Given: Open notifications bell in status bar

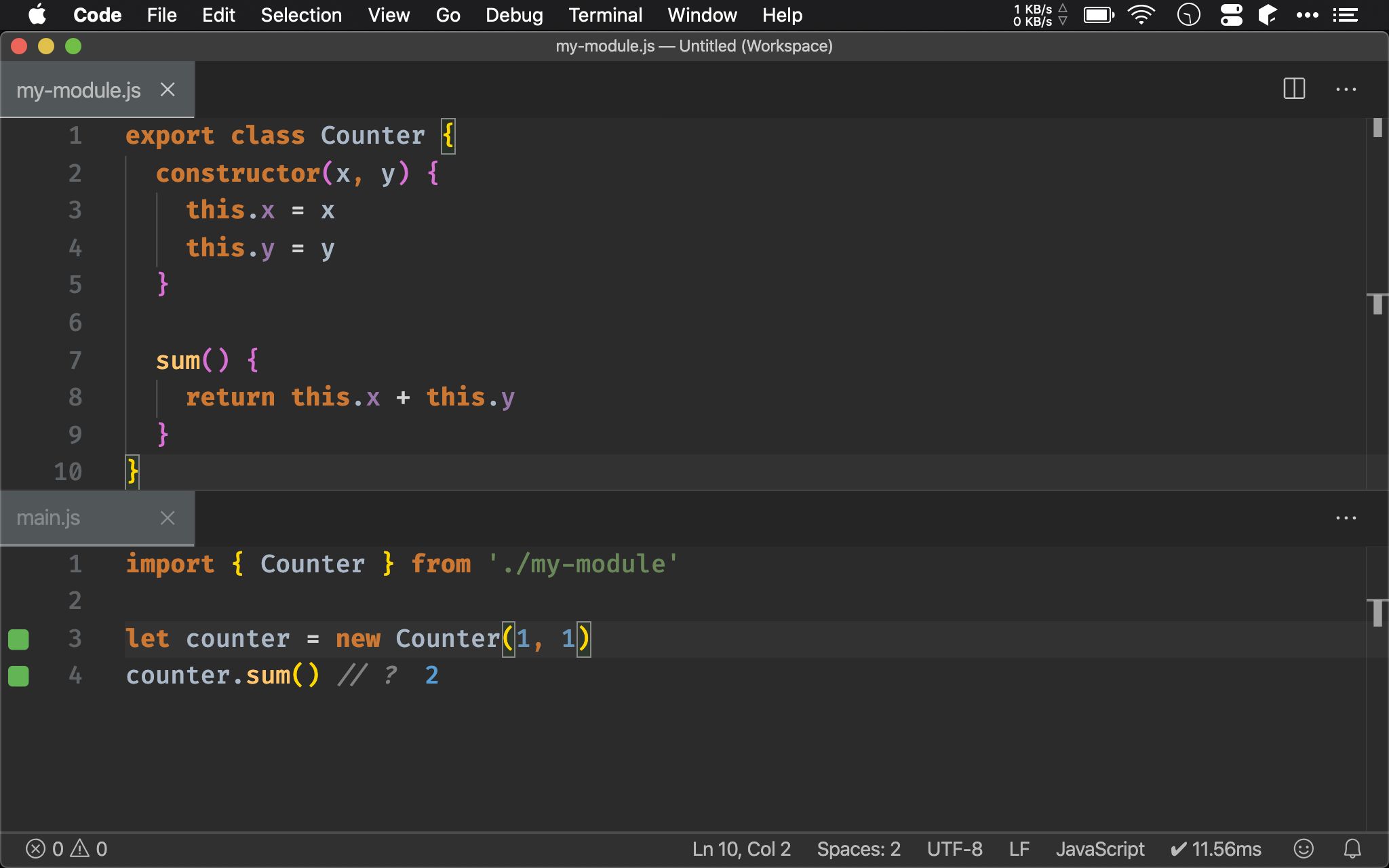Looking at the screenshot, I should [1352, 849].
